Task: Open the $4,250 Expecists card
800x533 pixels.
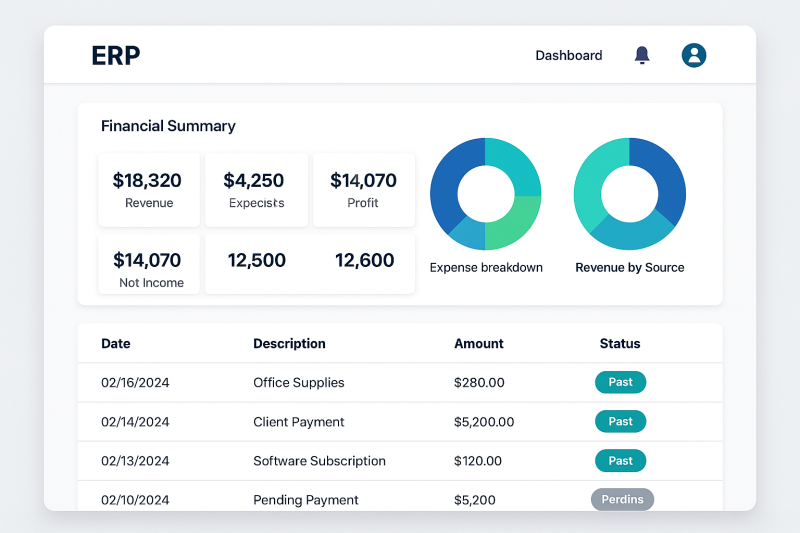Action: pos(256,190)
